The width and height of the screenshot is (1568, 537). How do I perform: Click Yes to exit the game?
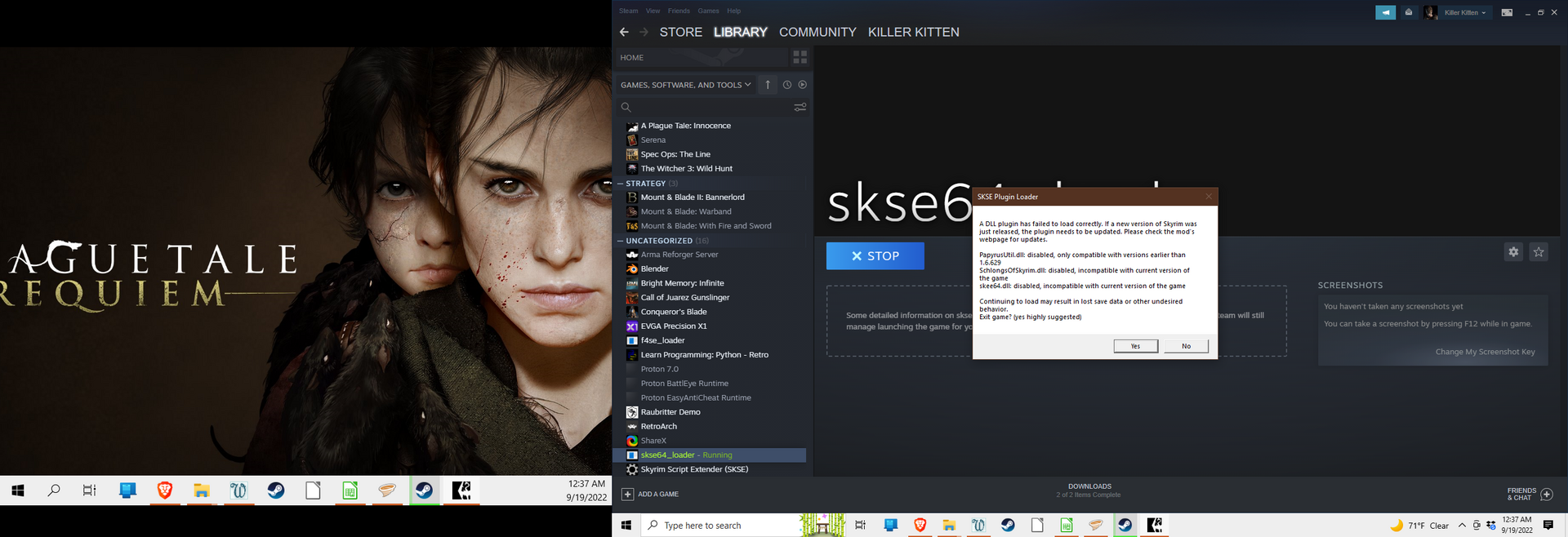[1135, 346]
